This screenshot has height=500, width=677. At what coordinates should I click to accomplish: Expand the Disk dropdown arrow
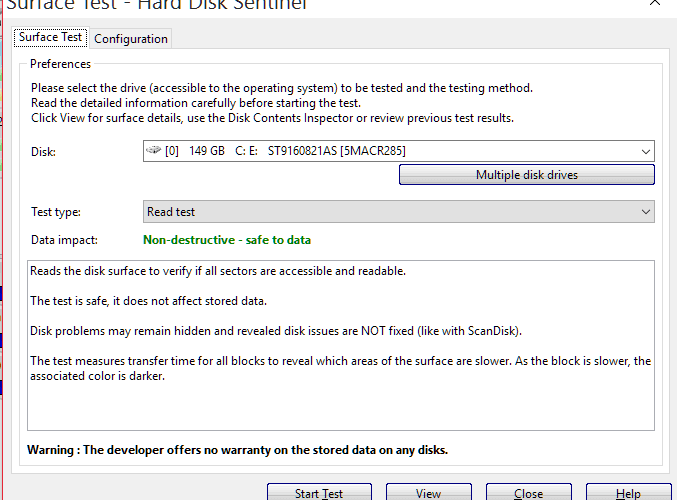(x=645, y=151)
